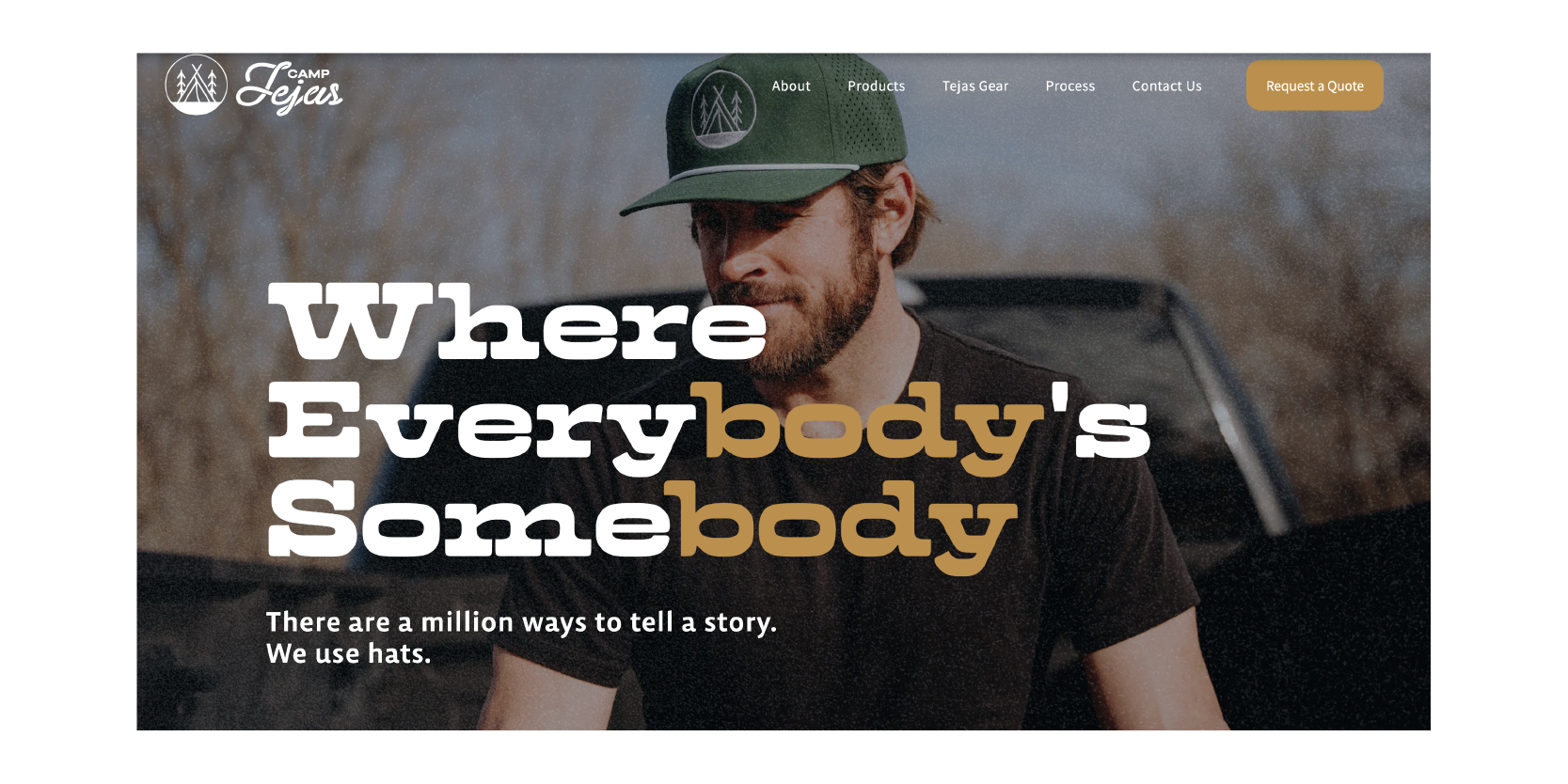Open the Products menu item
This screenshot has width=1568, height=784.
pos(876,86)
